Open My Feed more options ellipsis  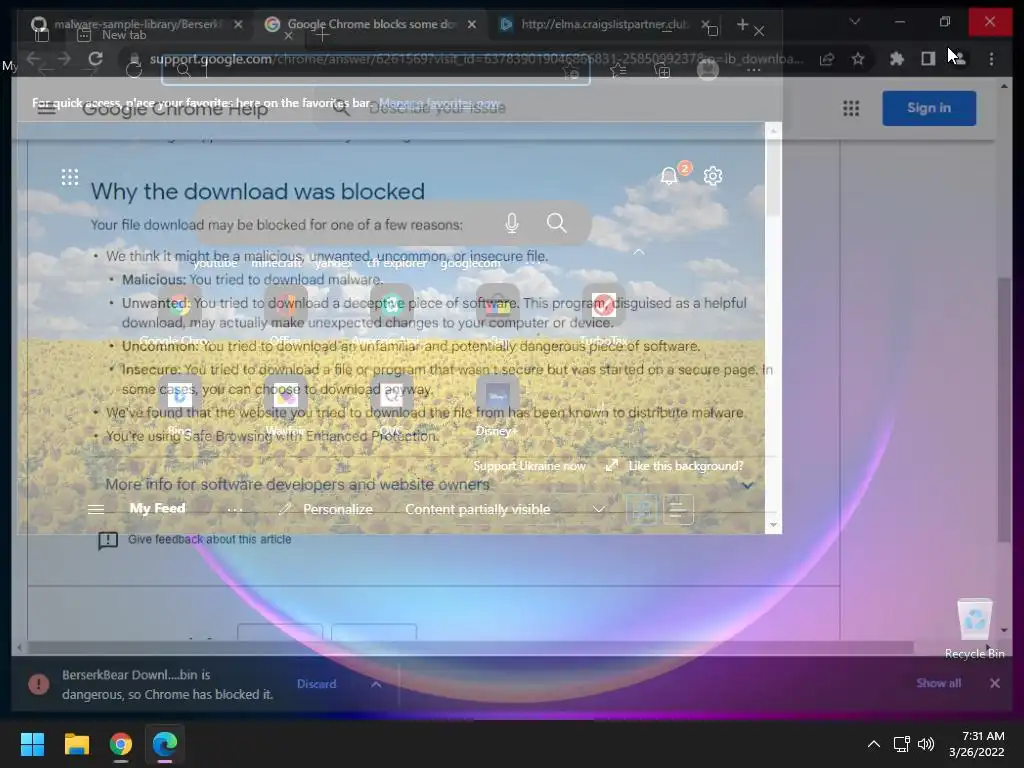(x=235, y=509)
